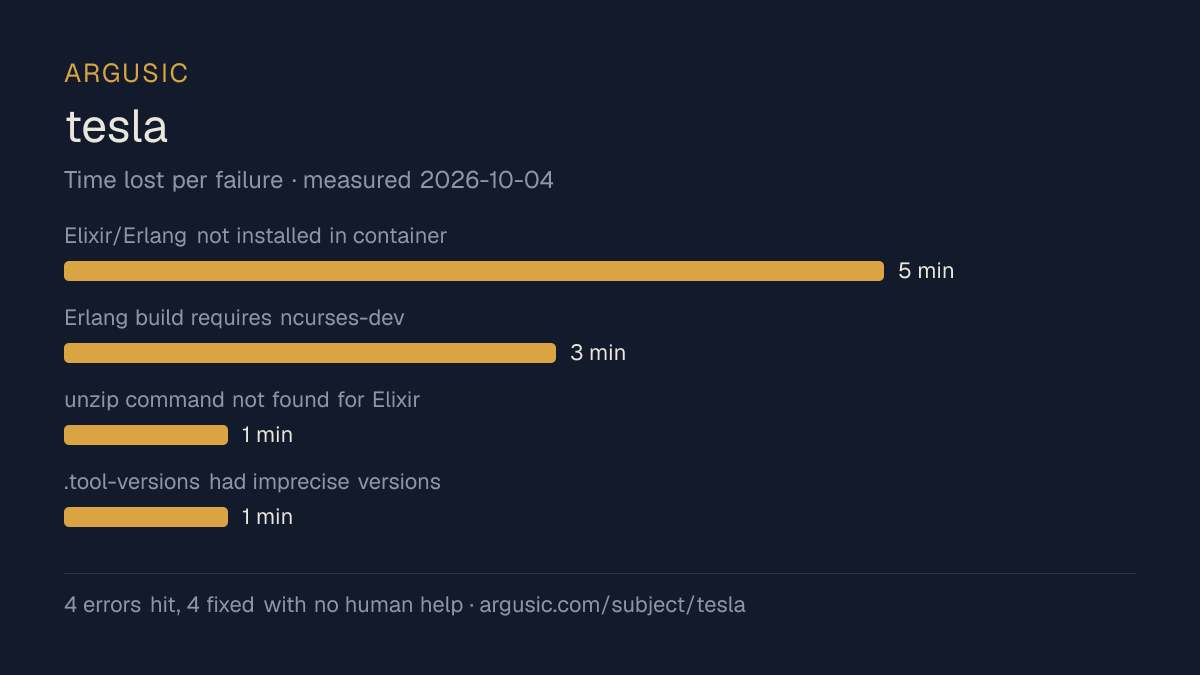Click the Elixir/Erlang not installed in container label
The height and width of the screenshot is (675, 1200).
(255, 236)
